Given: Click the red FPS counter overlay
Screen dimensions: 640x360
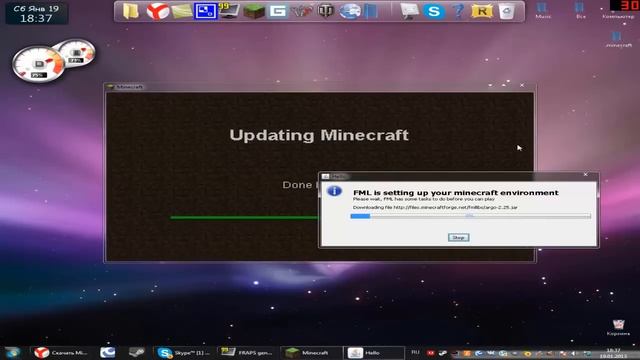Looking at the screenshot, I should [x=625, y=5].
